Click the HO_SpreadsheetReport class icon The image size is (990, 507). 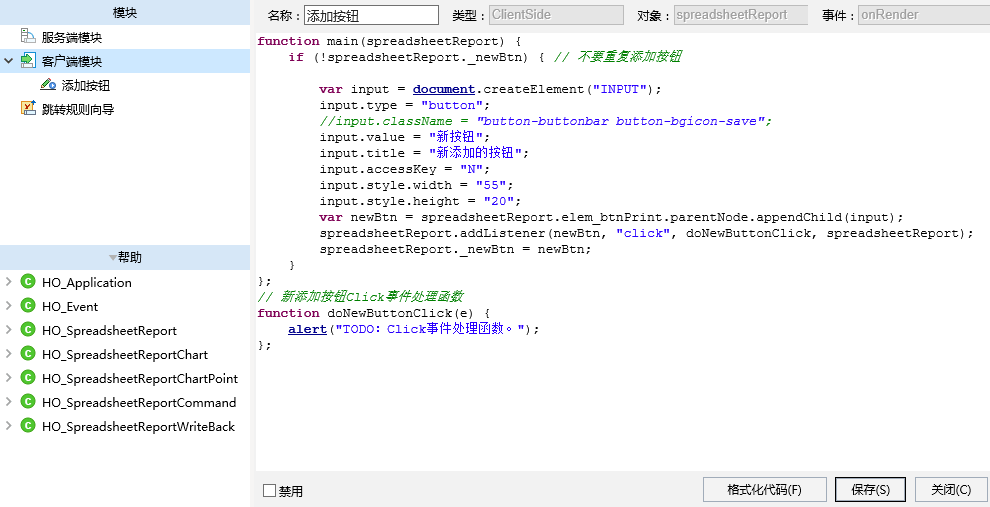[28, 330]
